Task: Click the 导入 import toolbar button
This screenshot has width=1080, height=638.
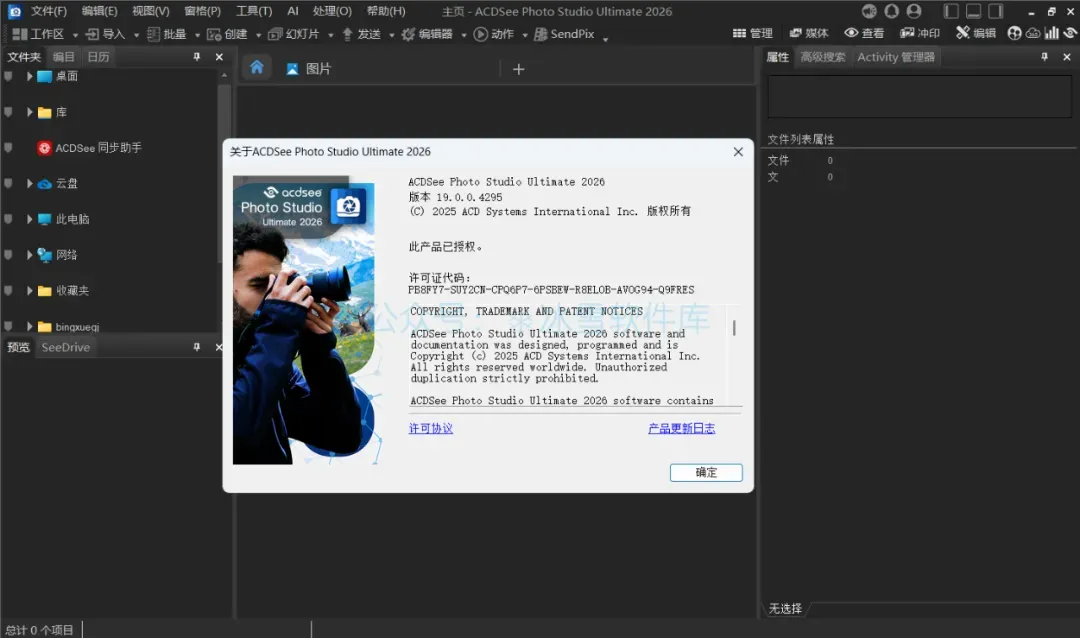Action: (x=105, y=34)
